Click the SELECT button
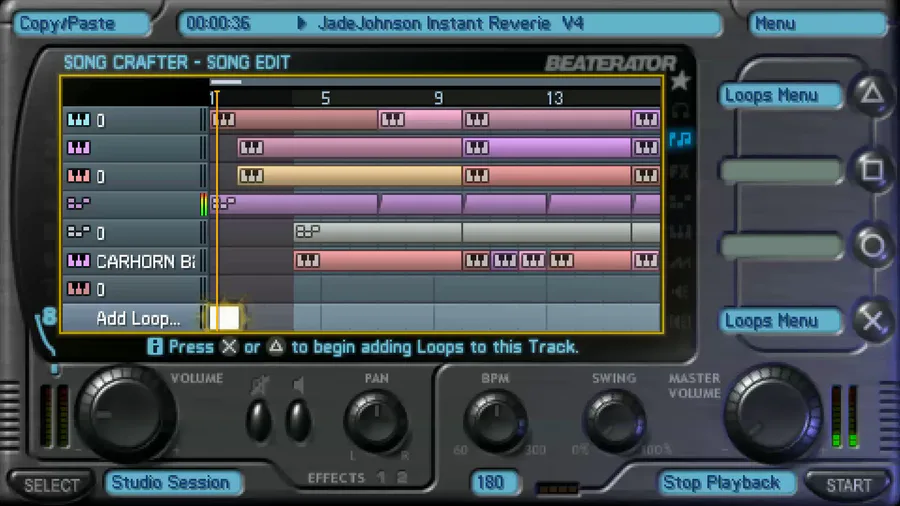The width and height of the screenshot is (900, 506). click(51, 485)
